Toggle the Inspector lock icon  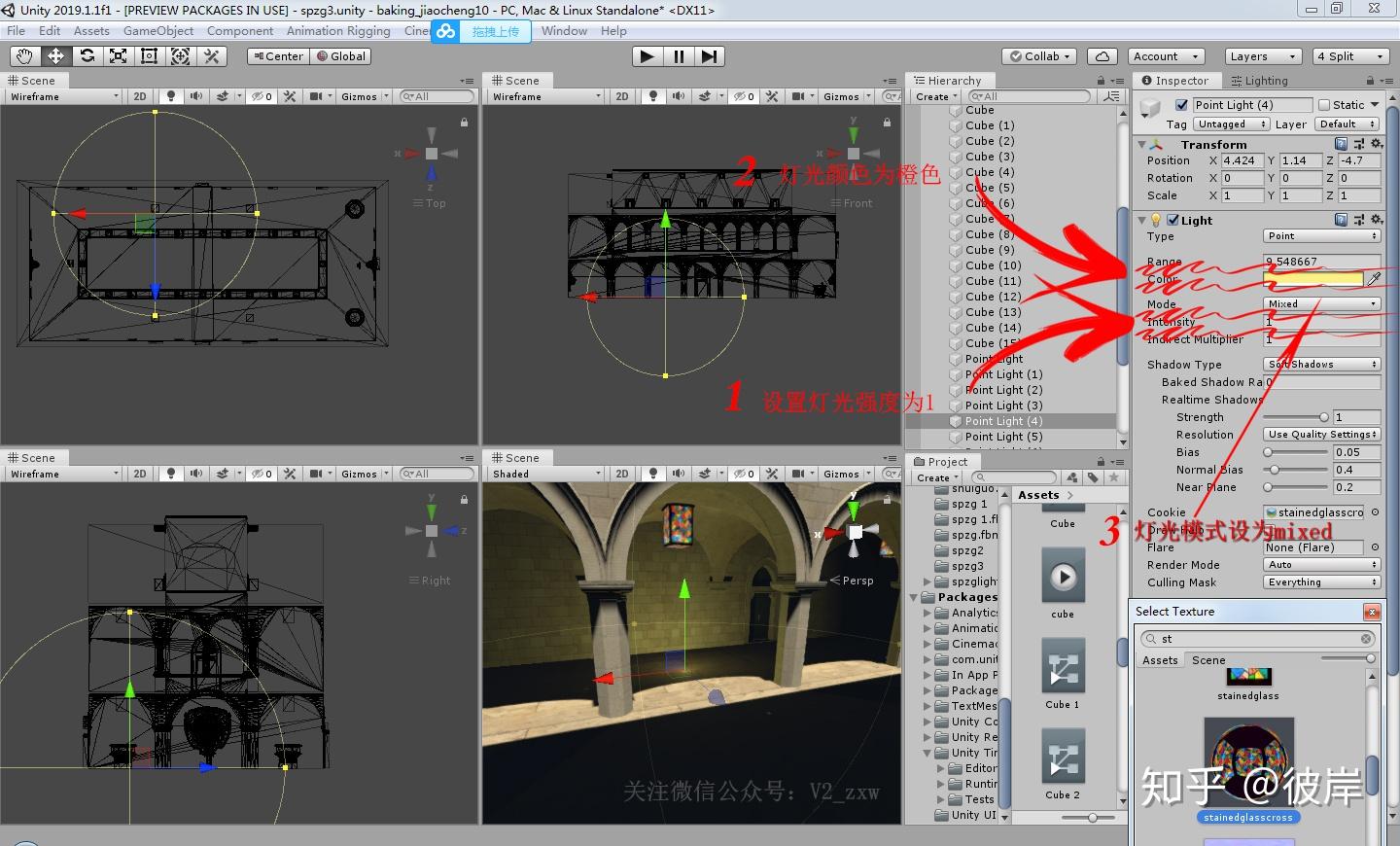coord(1369,81)
